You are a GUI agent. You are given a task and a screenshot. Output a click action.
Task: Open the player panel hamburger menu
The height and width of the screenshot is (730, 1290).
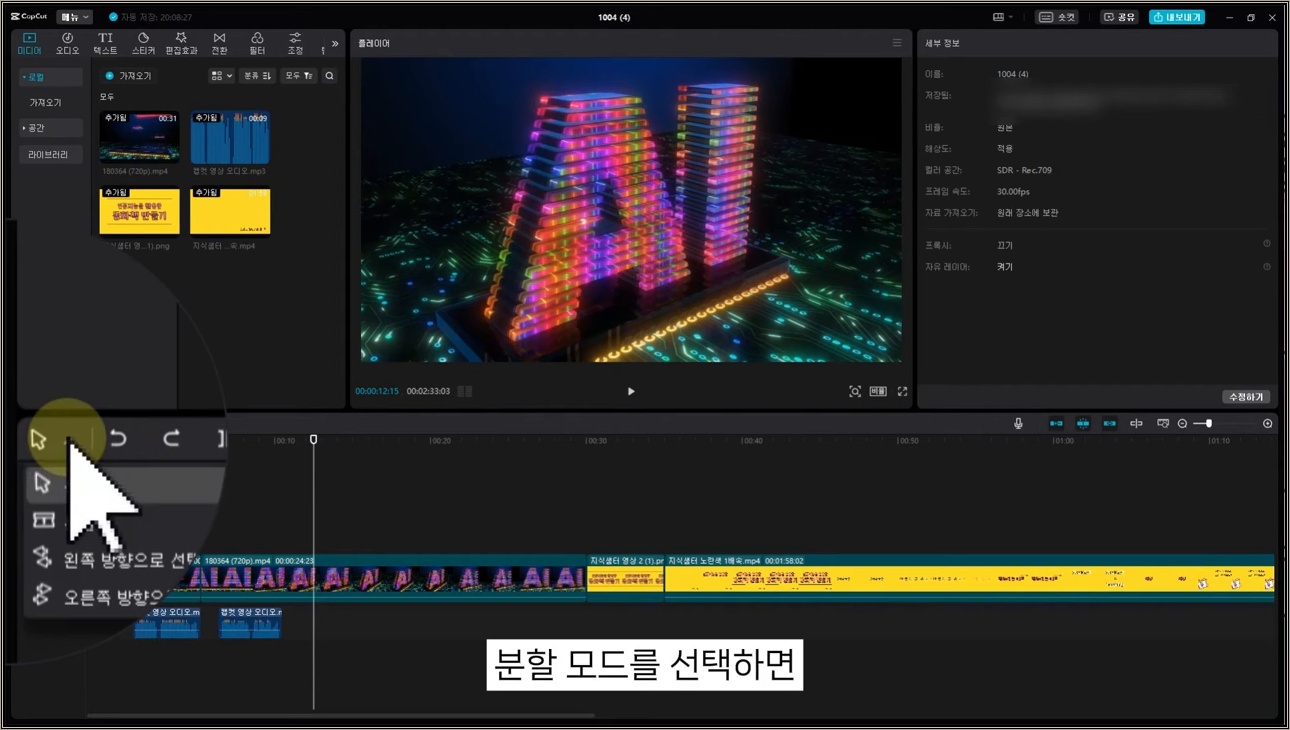point(897,43)
